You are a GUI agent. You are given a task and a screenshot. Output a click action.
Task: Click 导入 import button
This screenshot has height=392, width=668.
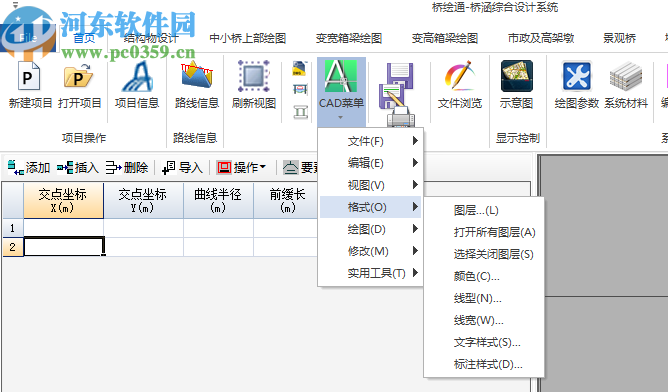[182, 167]
